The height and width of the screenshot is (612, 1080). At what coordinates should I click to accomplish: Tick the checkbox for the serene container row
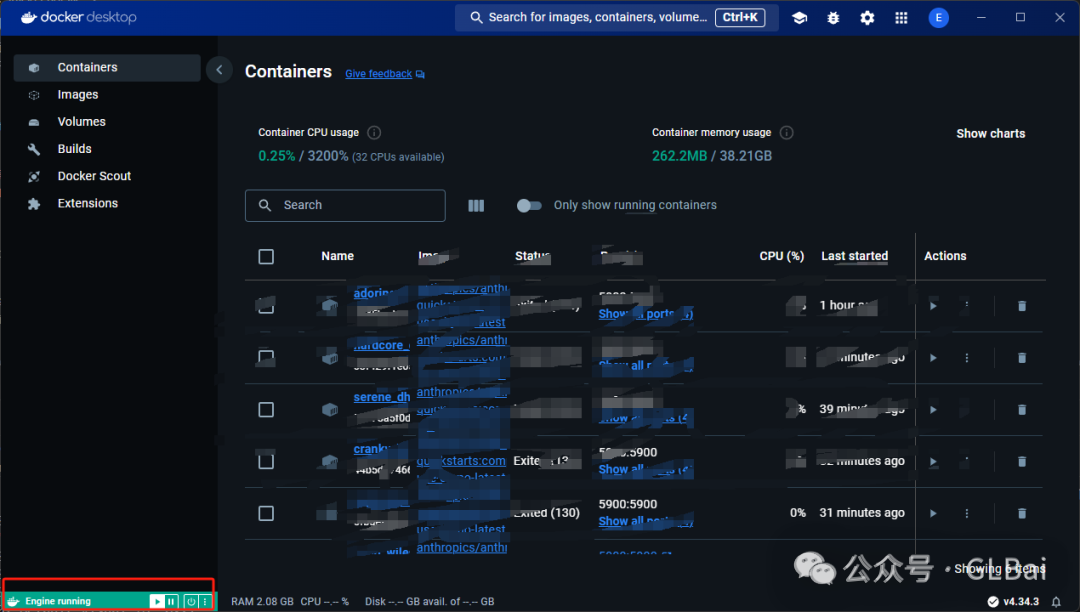[266, 410]
